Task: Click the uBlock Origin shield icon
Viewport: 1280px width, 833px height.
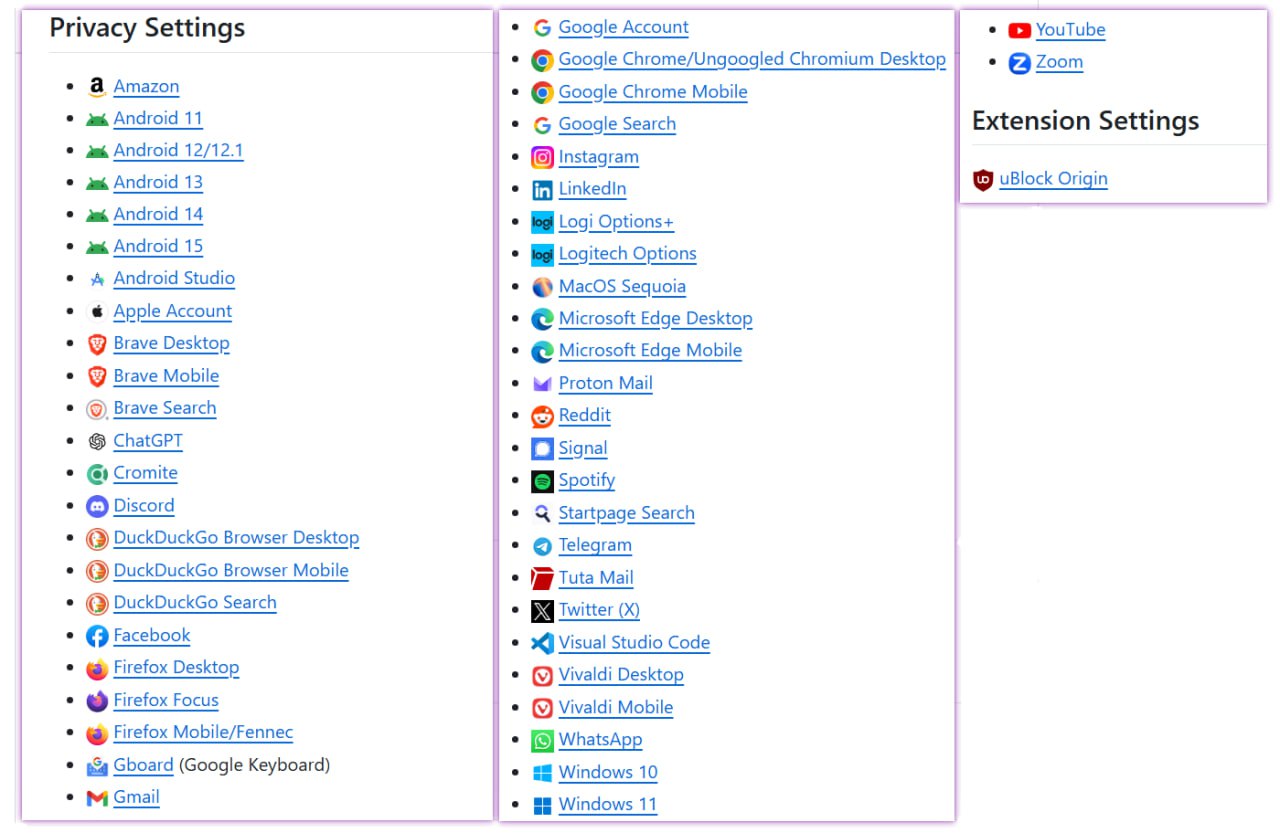Action: point(983,180)
